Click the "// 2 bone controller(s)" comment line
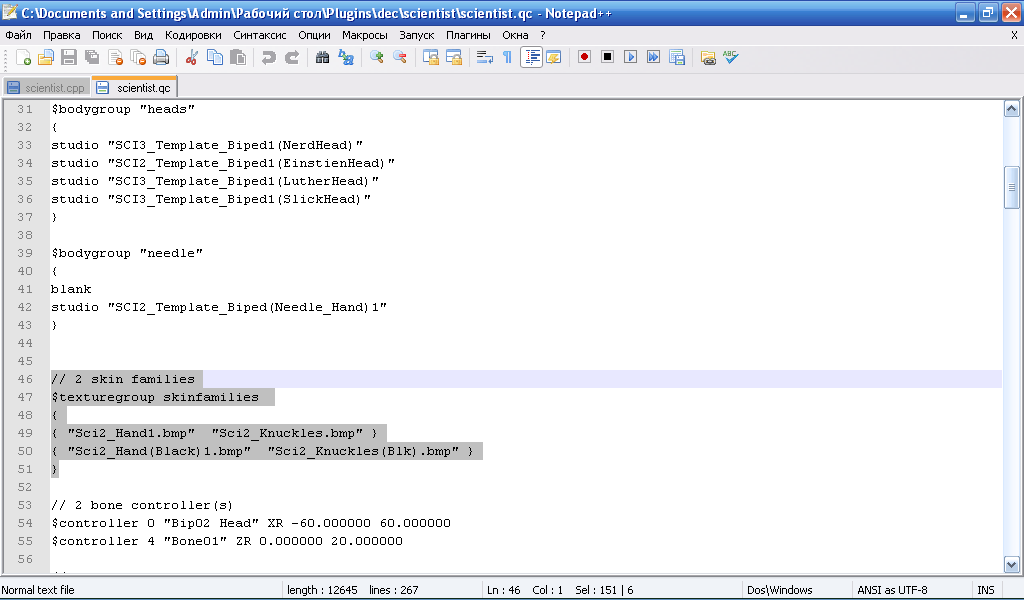 tap(142, 505)
